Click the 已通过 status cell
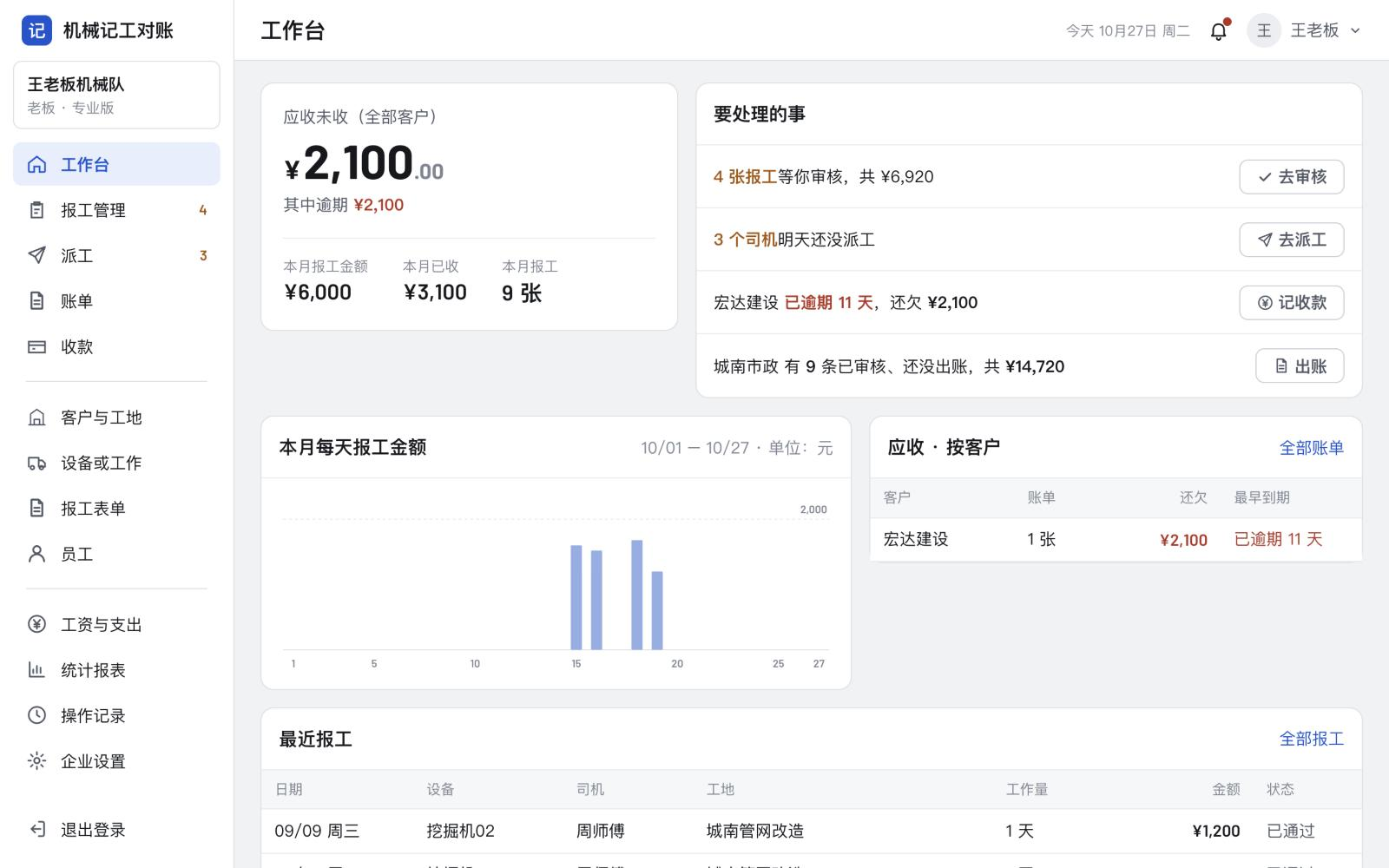This screenshot has width=1389, height=868. [x=1291, y=831]
